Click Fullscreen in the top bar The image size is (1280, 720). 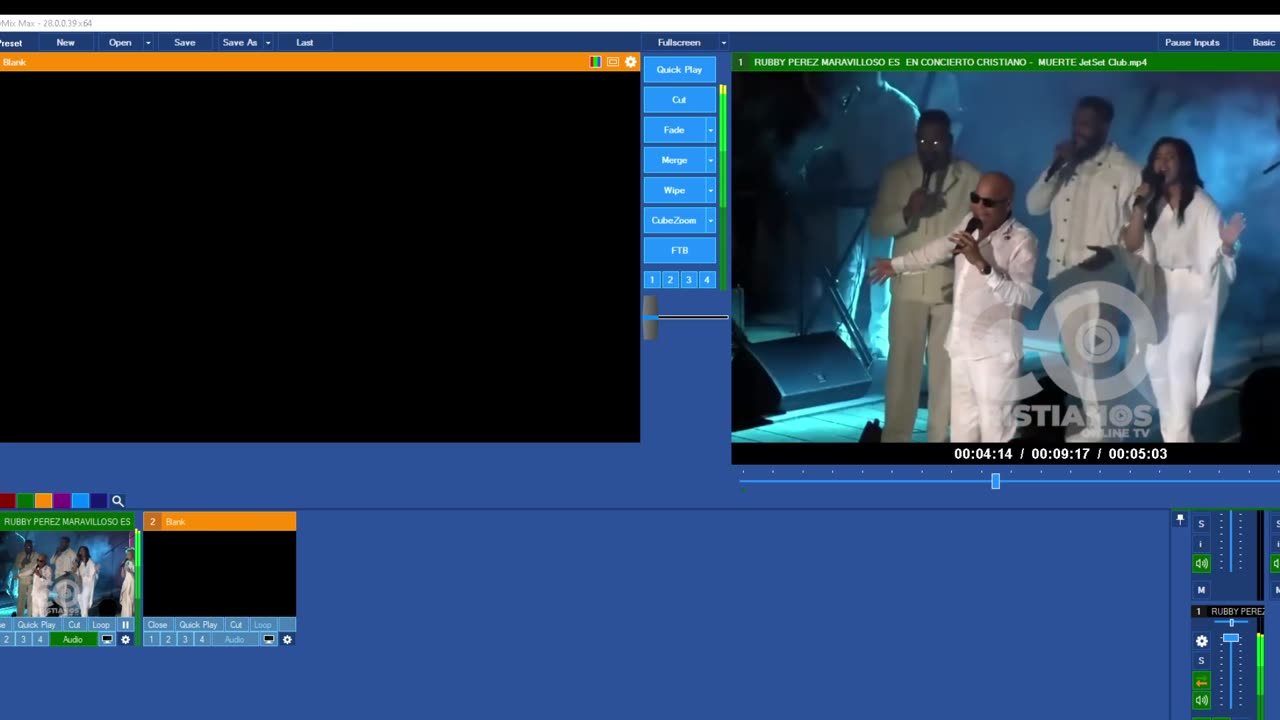[679, 43]
